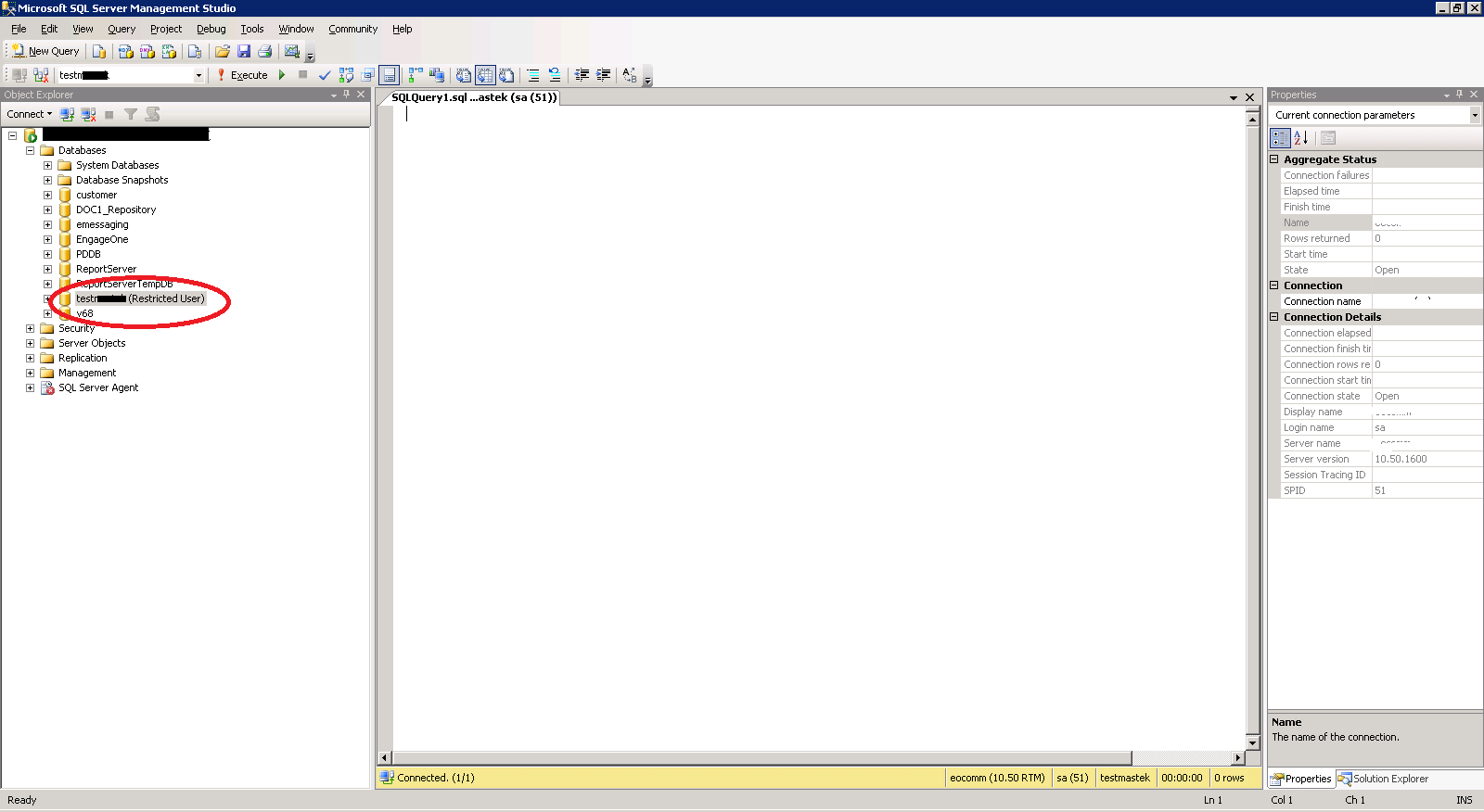Toggle Object Explorer auto-hide pin

pyautogui.click(x=347, y=95)
